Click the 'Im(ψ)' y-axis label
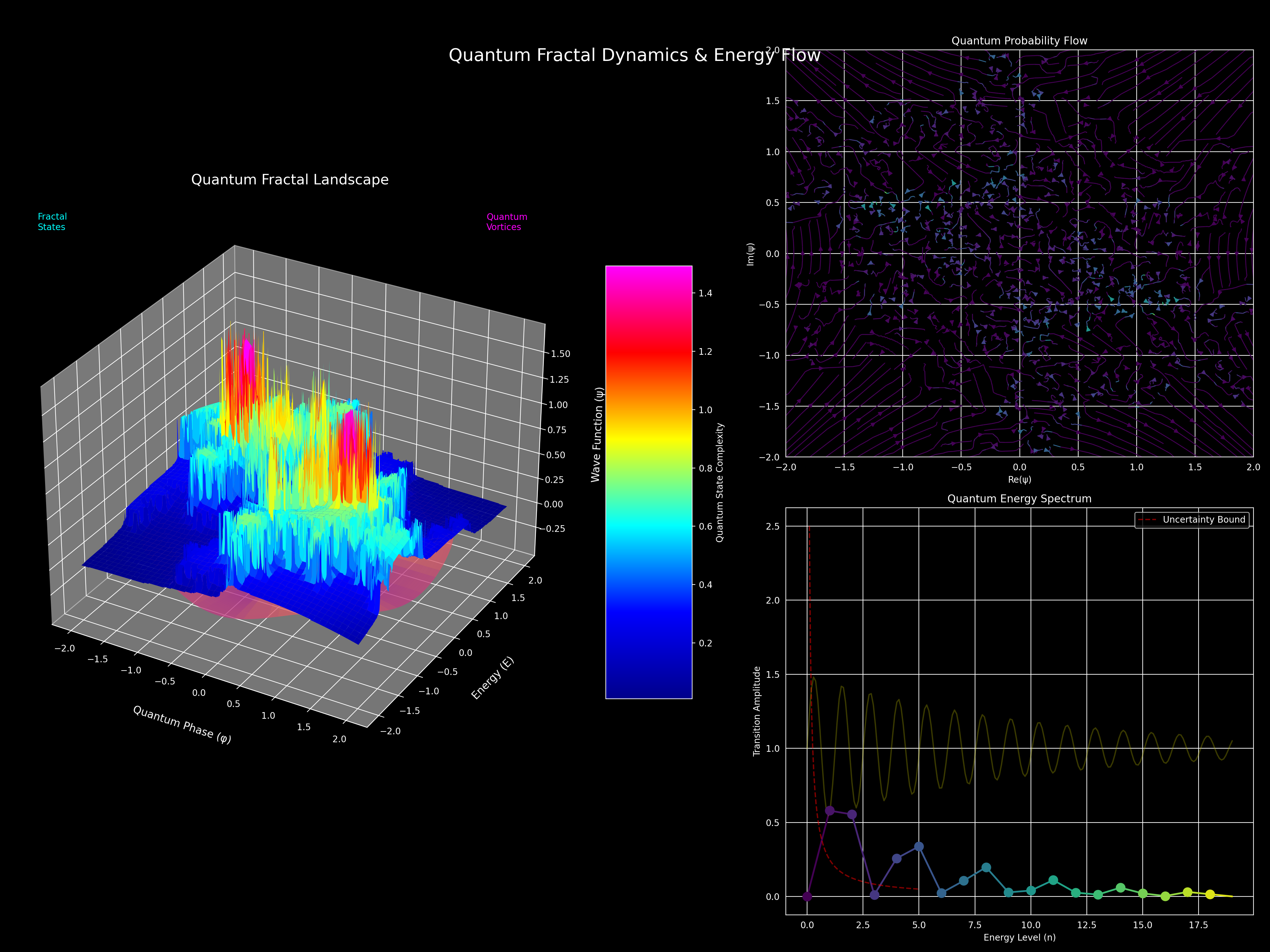 [x=750, y=254]
